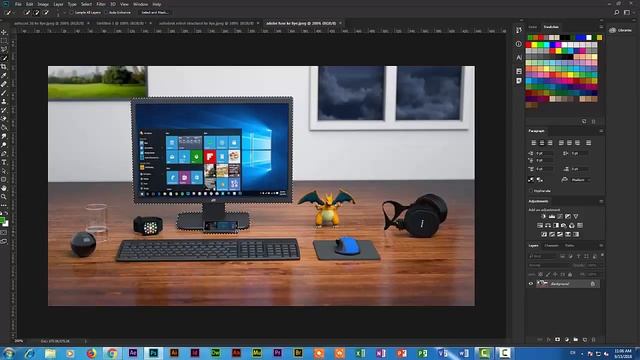Select the Quick Selection tool in the toolbox
This screenshot has width=640, height=360.
[x=4, y=58]
